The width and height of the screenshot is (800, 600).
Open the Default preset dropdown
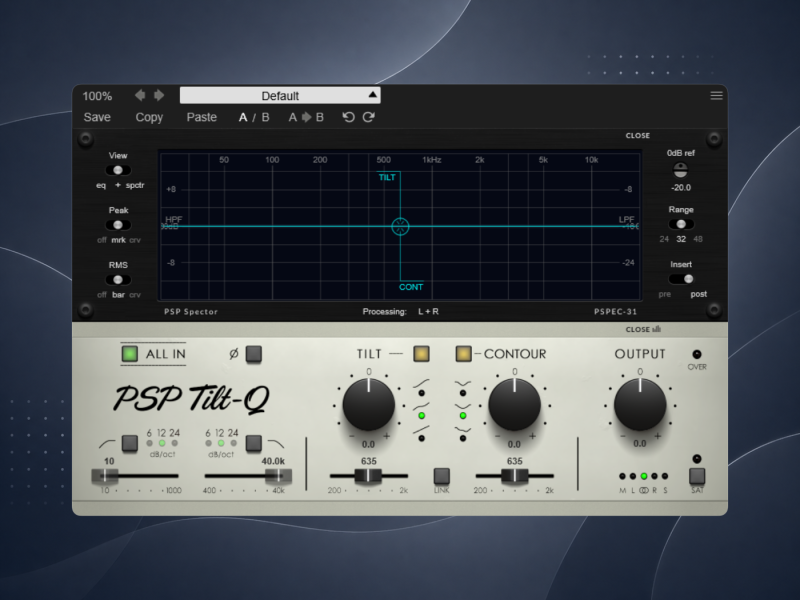(x=280, y=95)
